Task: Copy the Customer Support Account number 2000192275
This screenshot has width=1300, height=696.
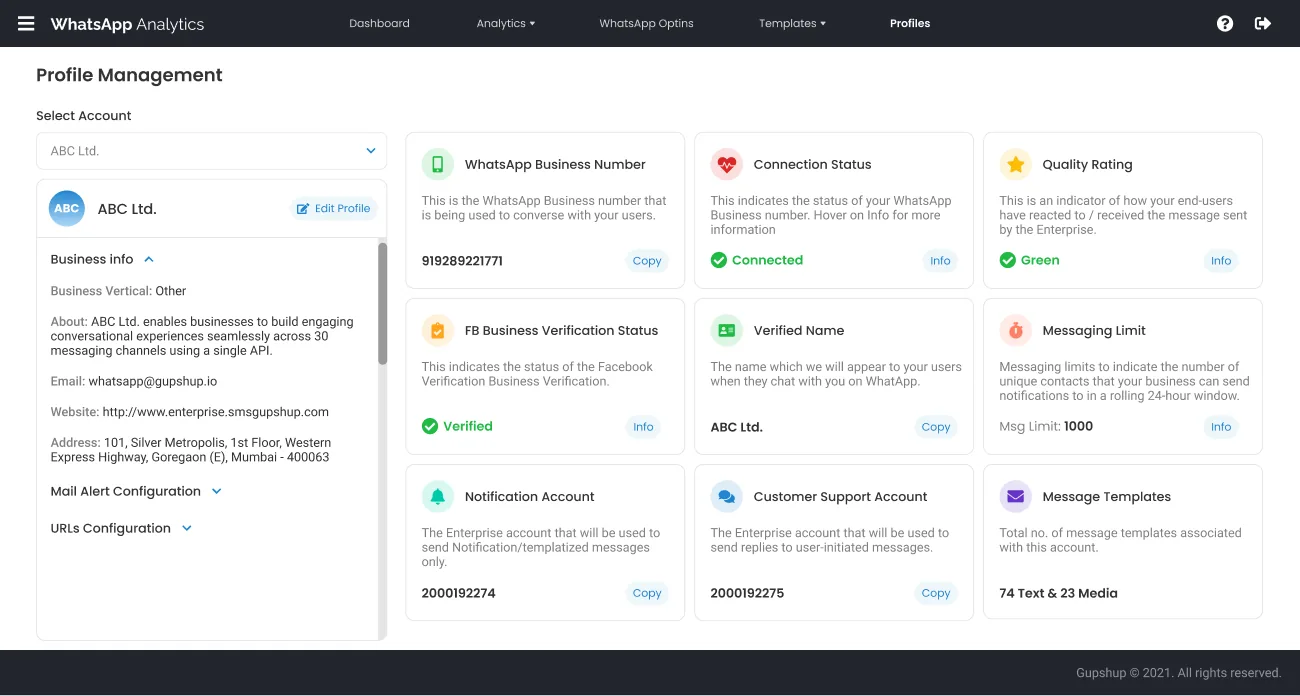Action: coord(936,593)
